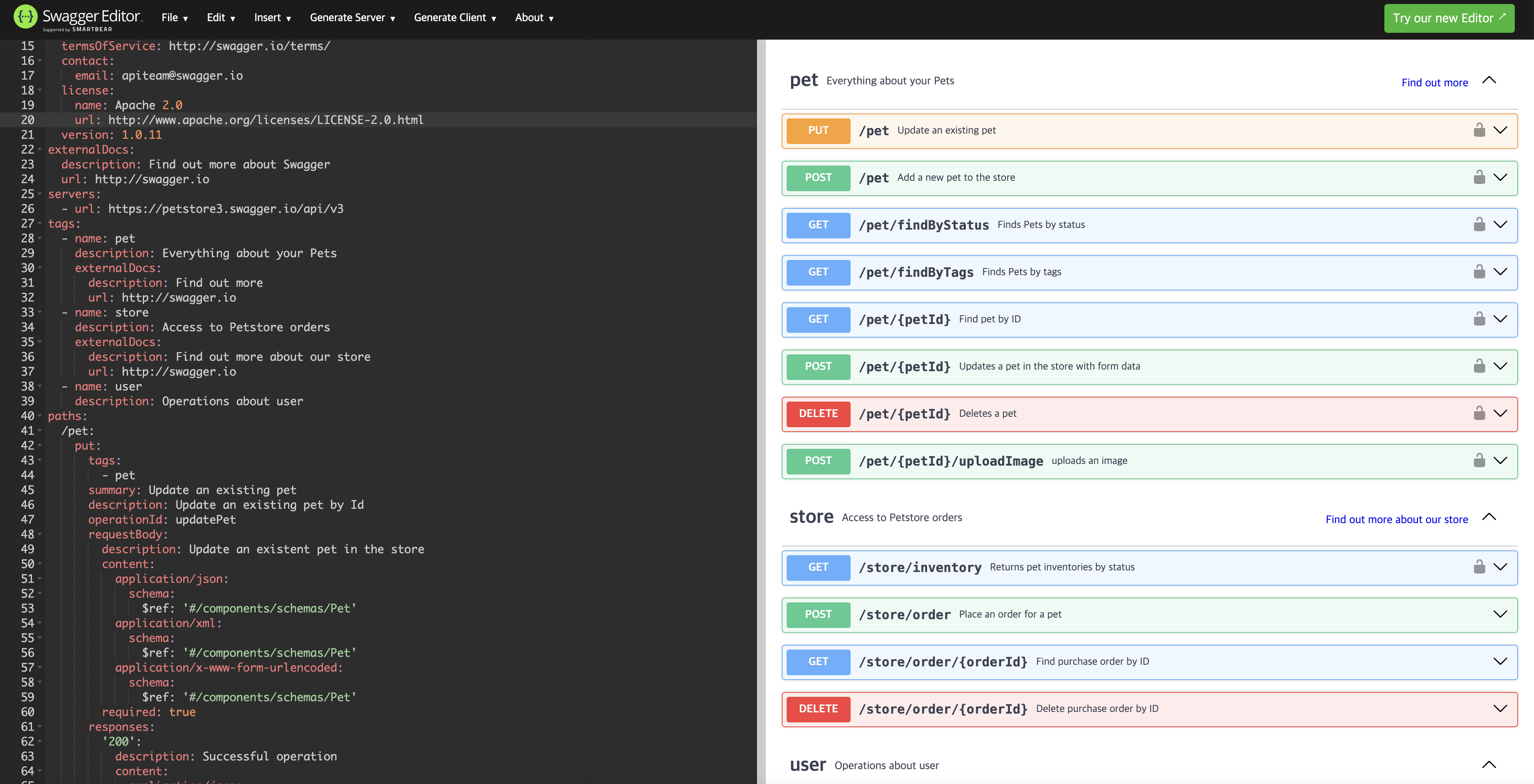
Task: Click line number 53 in gutter
Action: (x=27, y=608)
